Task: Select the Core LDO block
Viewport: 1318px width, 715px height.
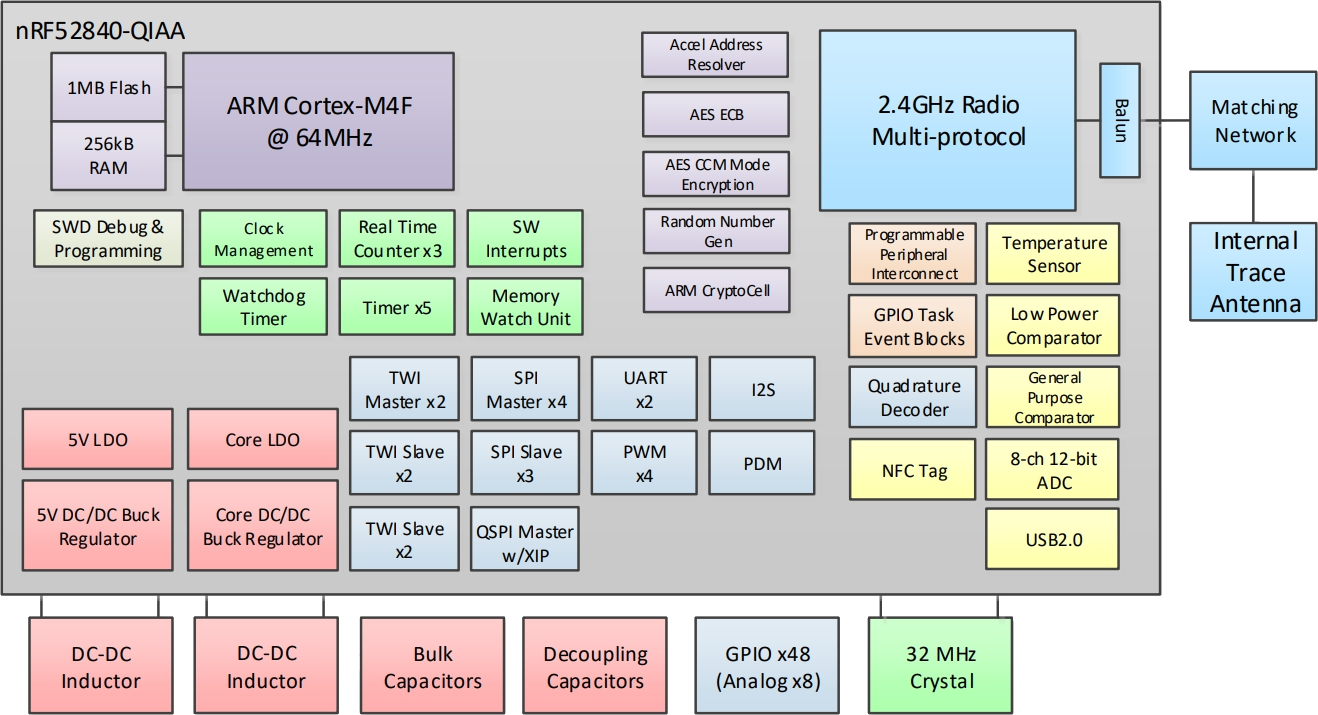Action: point(263,439)
